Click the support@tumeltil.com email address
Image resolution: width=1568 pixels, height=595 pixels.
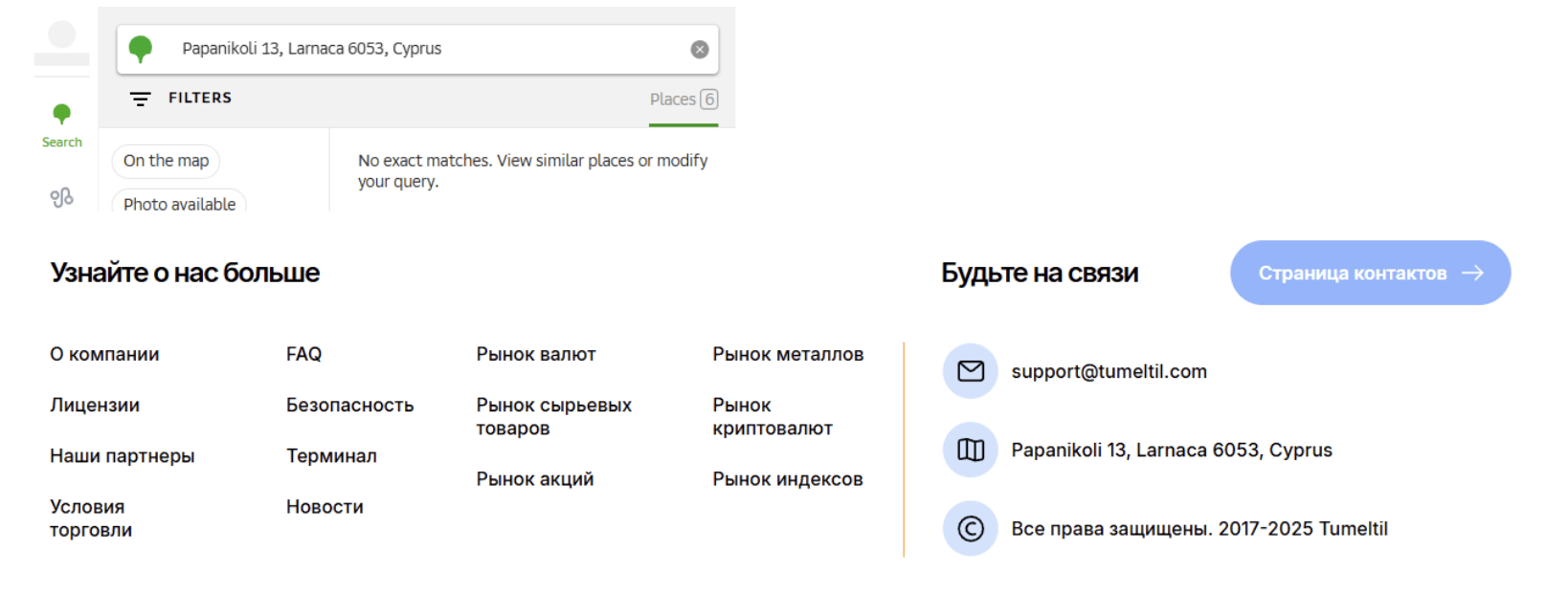click(1109, 371)
